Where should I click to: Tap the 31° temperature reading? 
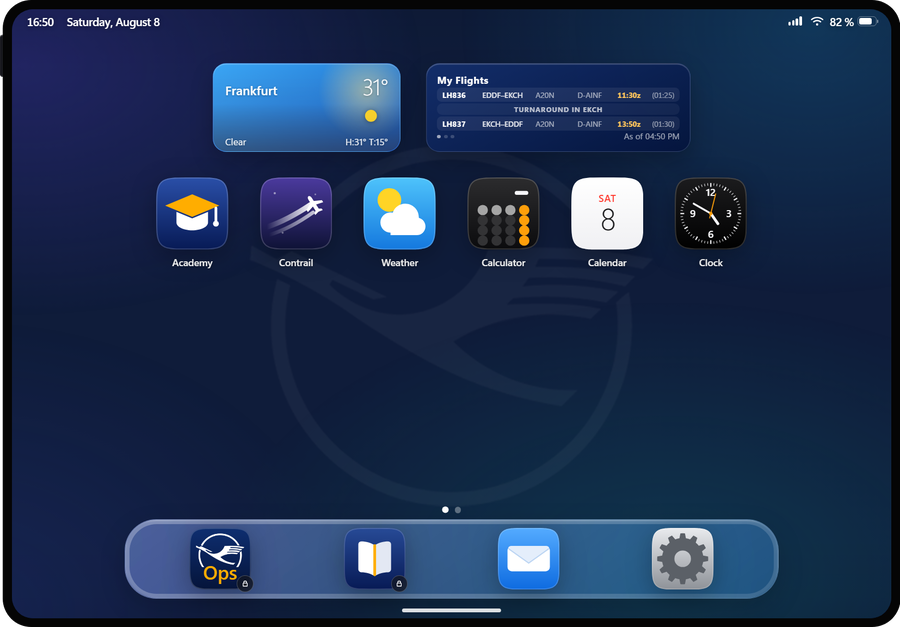tap(375, 87)
